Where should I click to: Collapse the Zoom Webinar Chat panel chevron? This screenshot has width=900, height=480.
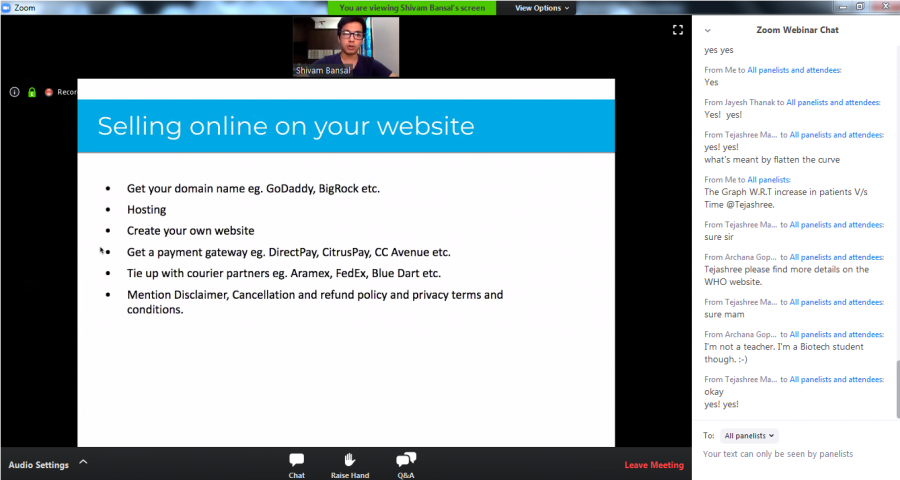click(708, 30)
